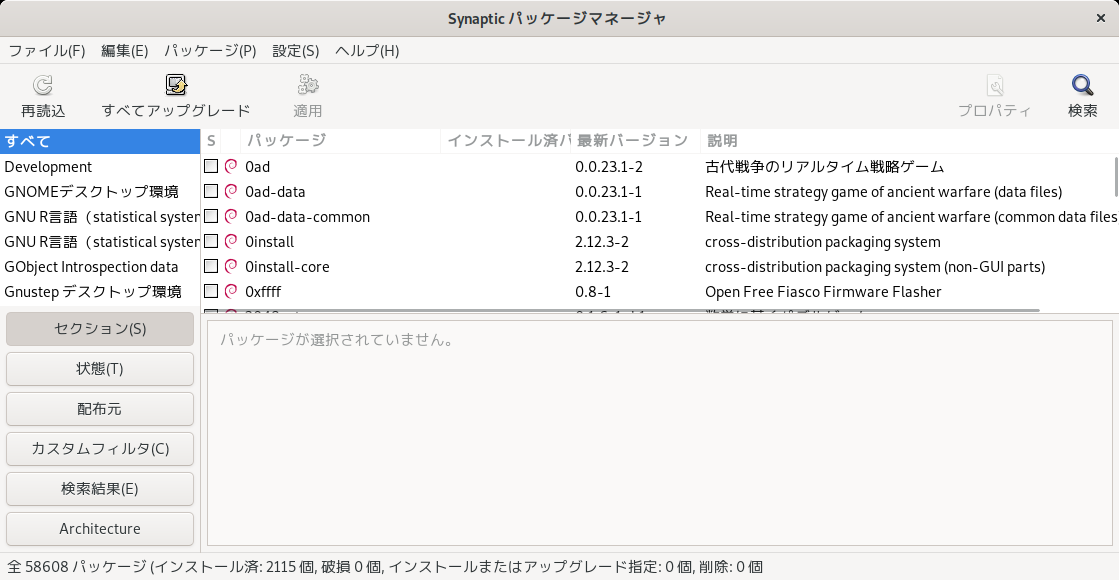The width and height of the screenshot is (1119, 580).
Task: Toggle the status checkbox for 0ad
Action: pos(211,166)
